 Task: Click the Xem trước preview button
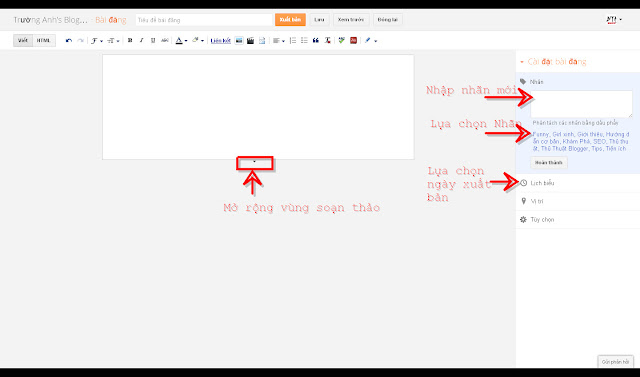[x=351, y=20]
